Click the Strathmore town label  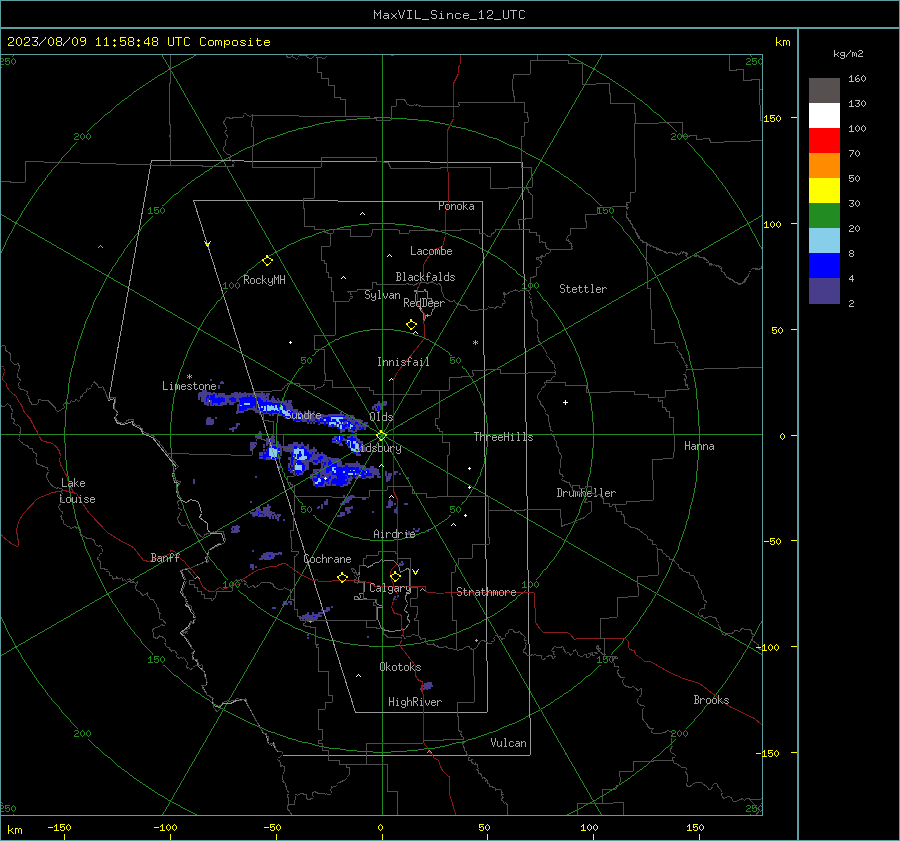click(x=486, y=592)
